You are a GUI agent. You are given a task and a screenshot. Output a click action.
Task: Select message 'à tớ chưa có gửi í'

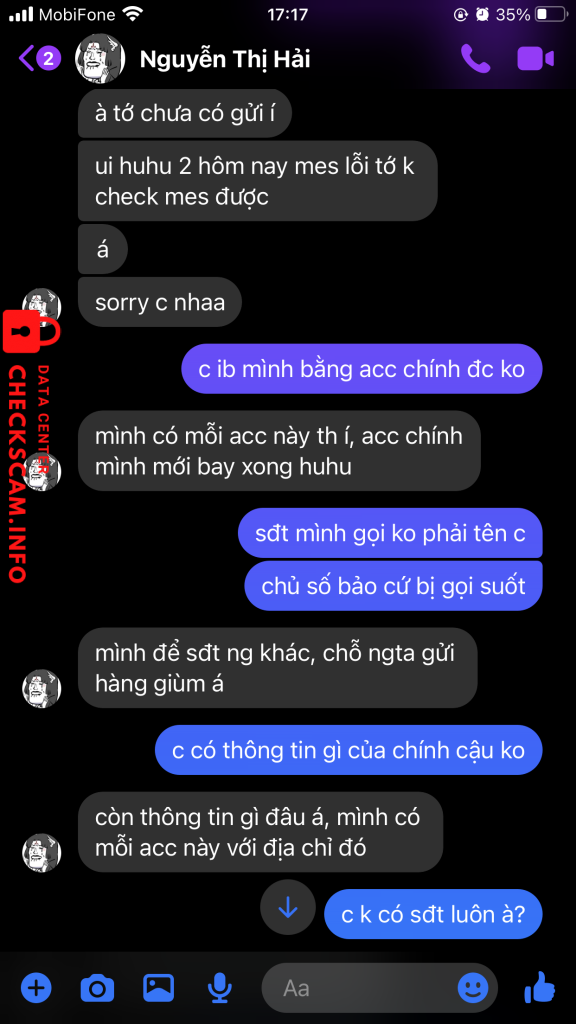pyautogui.click(x=184, y=113)
